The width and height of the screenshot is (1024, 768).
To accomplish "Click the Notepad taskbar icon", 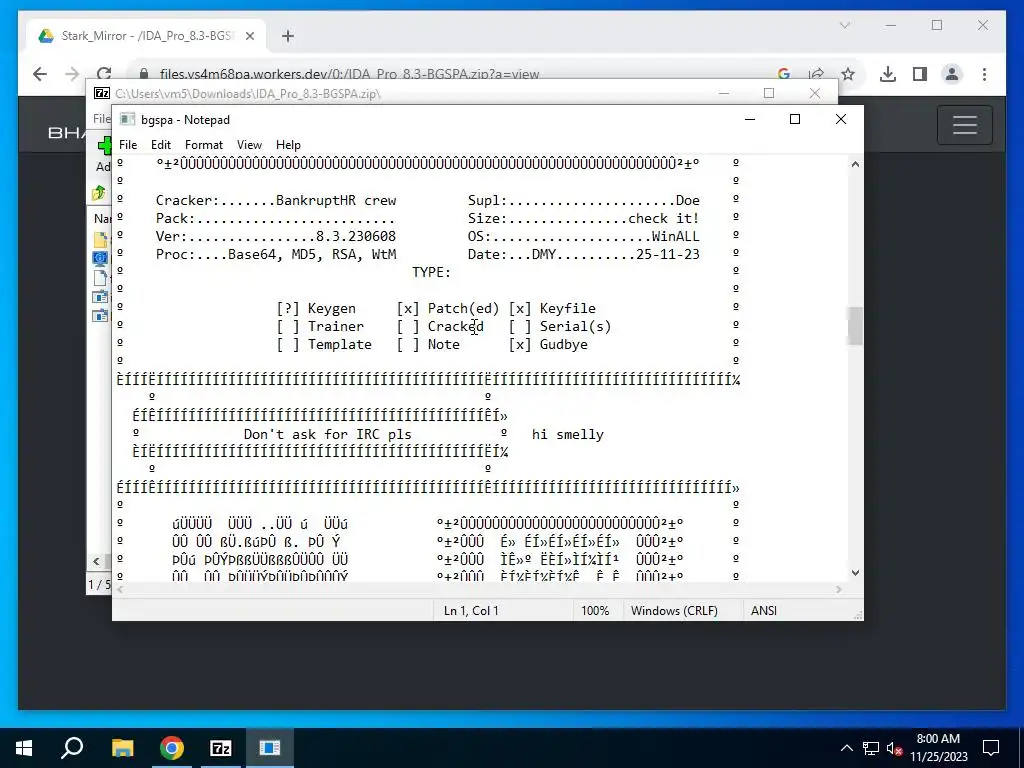I will pyautogui.click(x=270, y=748).
